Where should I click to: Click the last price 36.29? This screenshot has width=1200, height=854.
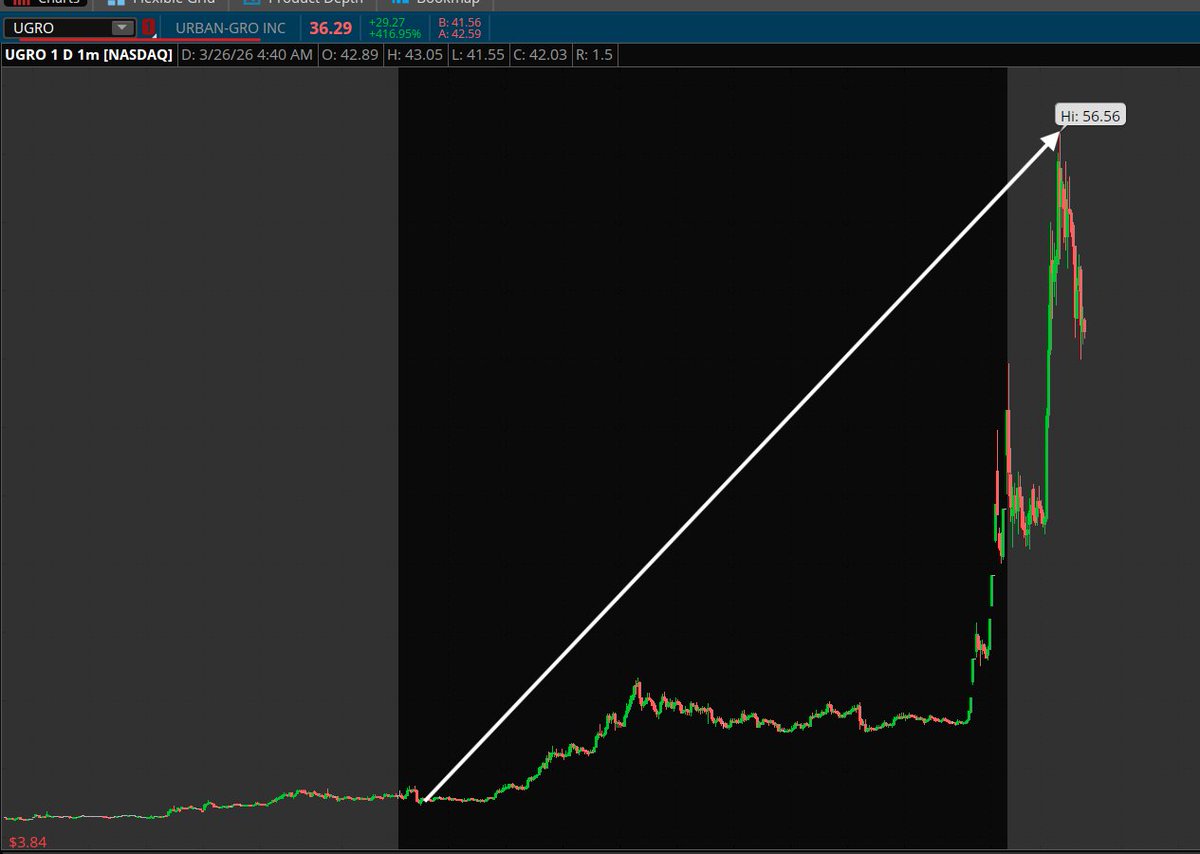(330, 28)
